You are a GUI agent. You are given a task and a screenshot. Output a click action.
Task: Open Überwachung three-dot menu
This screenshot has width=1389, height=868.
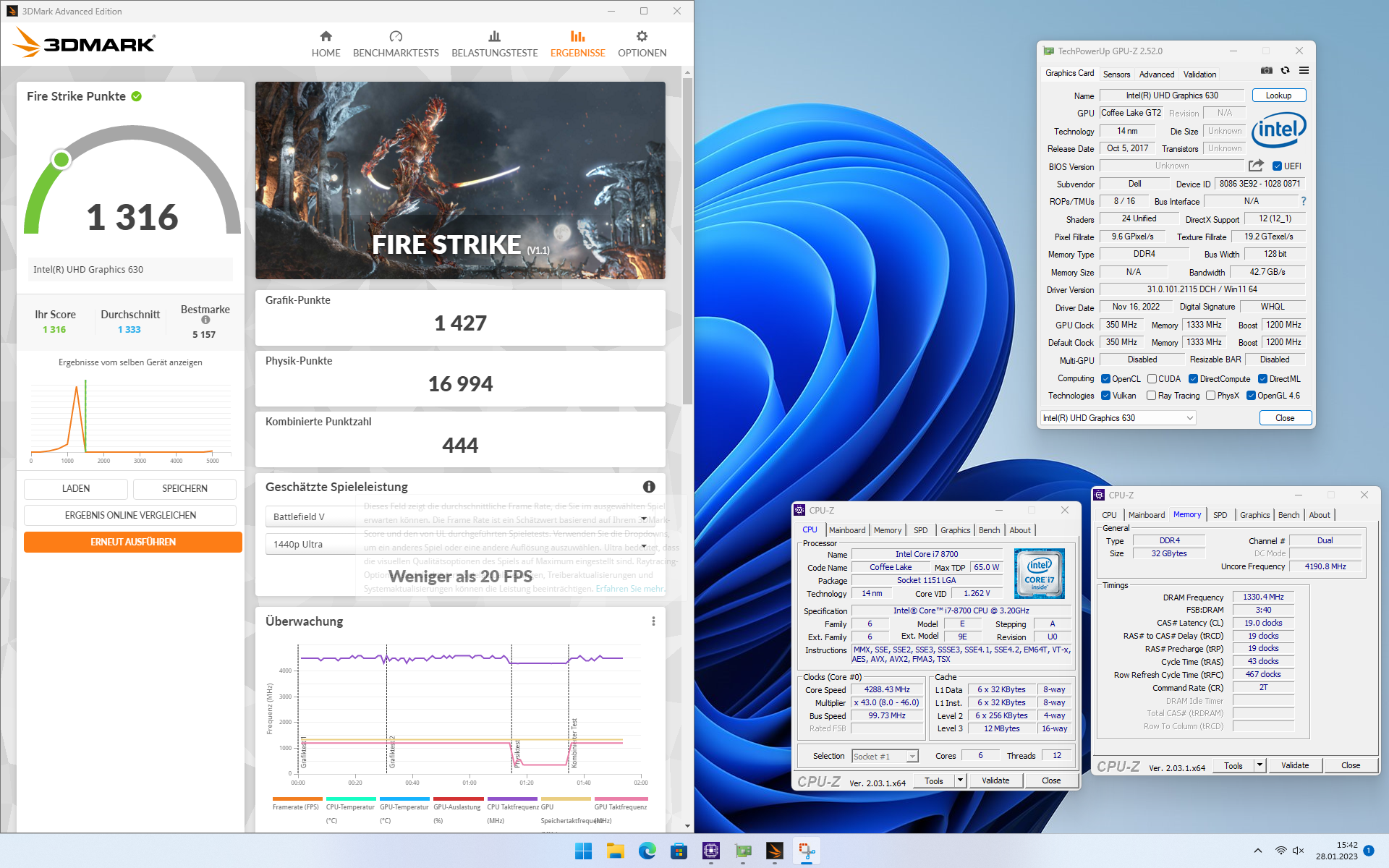pos(653,621)
